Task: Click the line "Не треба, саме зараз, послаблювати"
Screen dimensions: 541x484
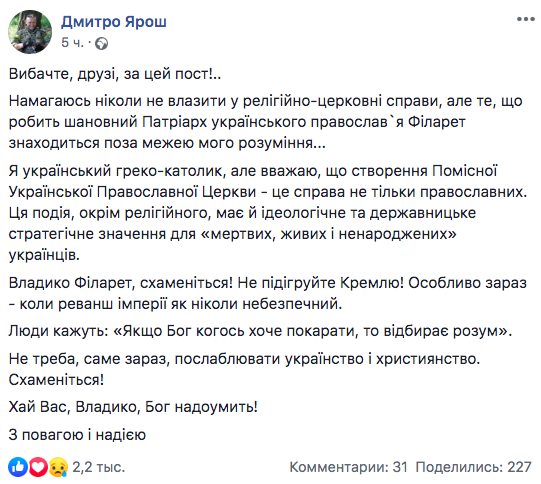Action: click(x=244, y=359)
